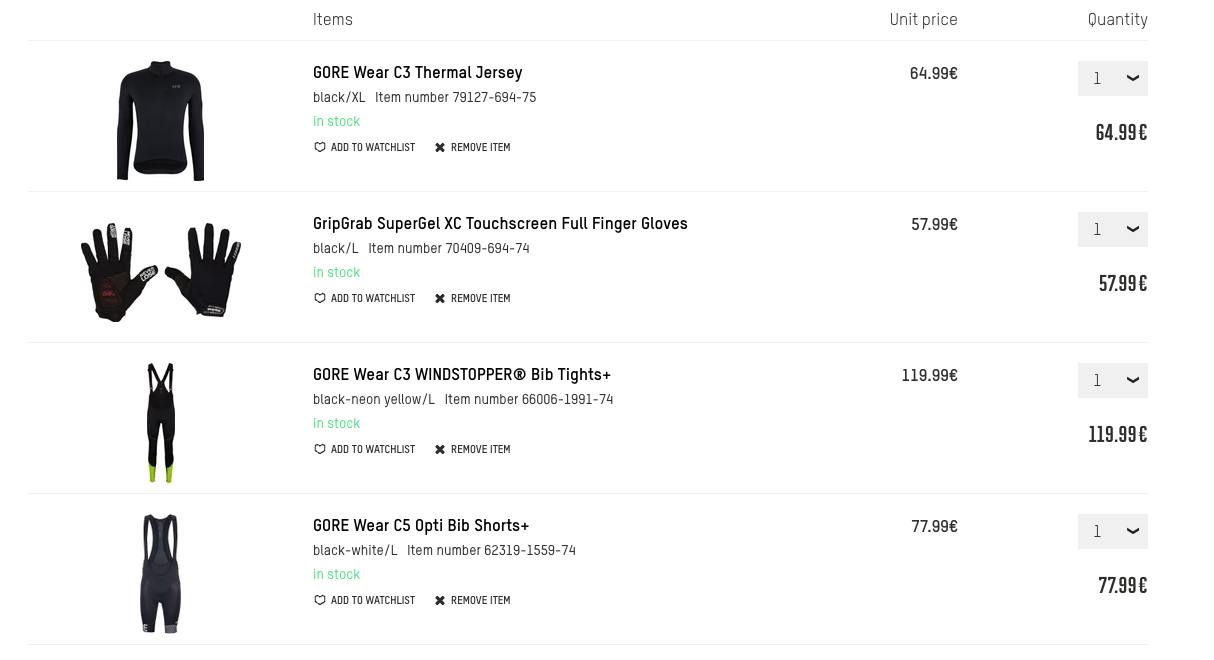1214x660 pixels.
Task: Click heart icon for GripGrab SuperGel gloves
Action: tap(320, 299)
